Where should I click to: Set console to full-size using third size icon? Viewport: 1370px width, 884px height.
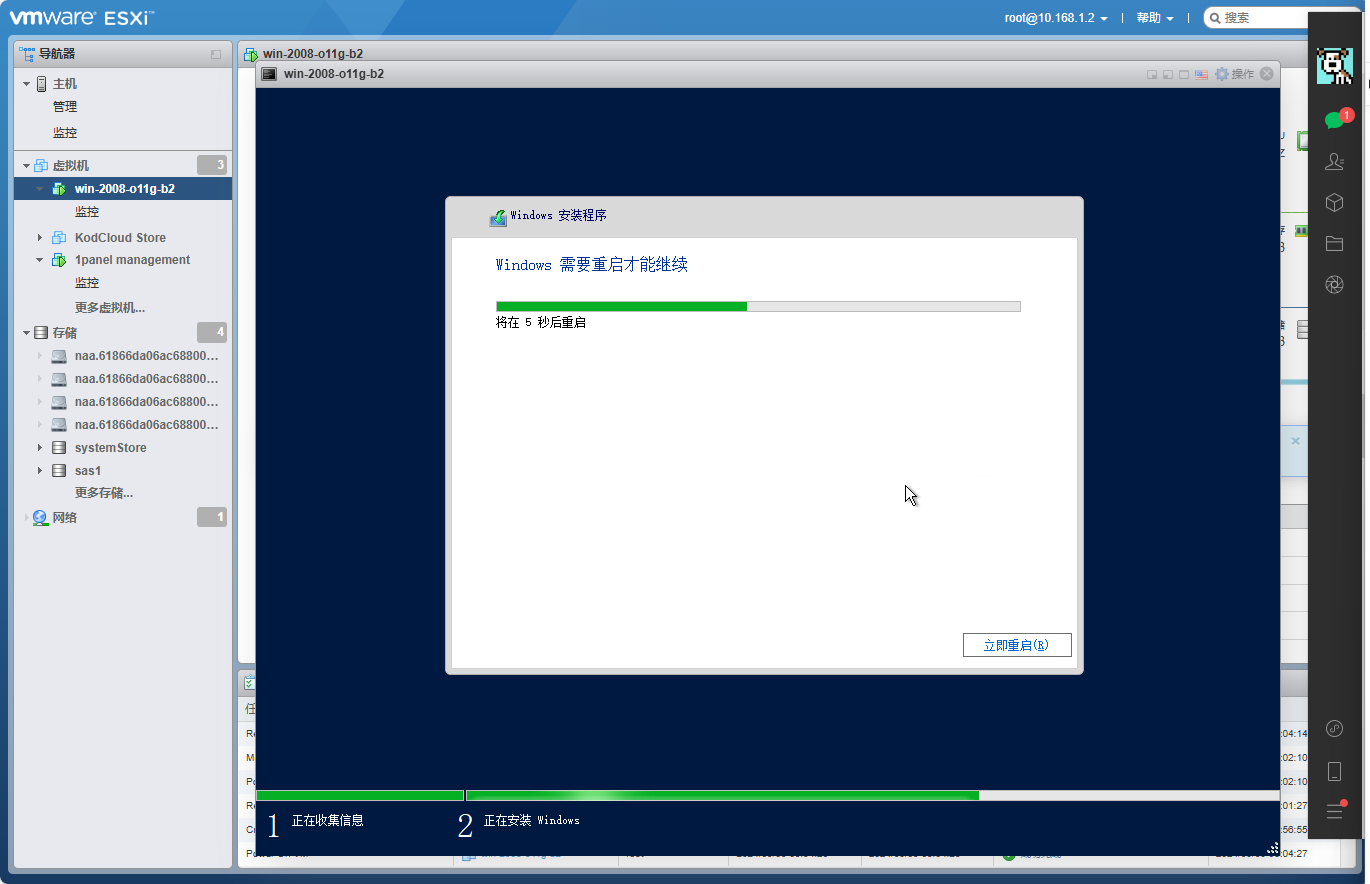[1184, 74]
